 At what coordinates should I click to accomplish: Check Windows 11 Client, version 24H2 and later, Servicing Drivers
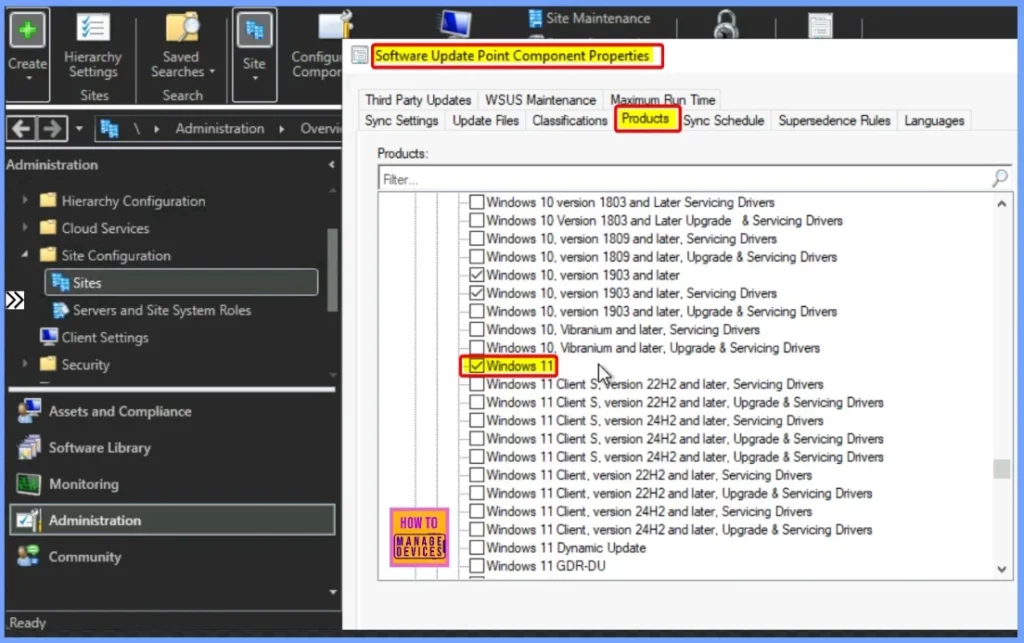477,511
